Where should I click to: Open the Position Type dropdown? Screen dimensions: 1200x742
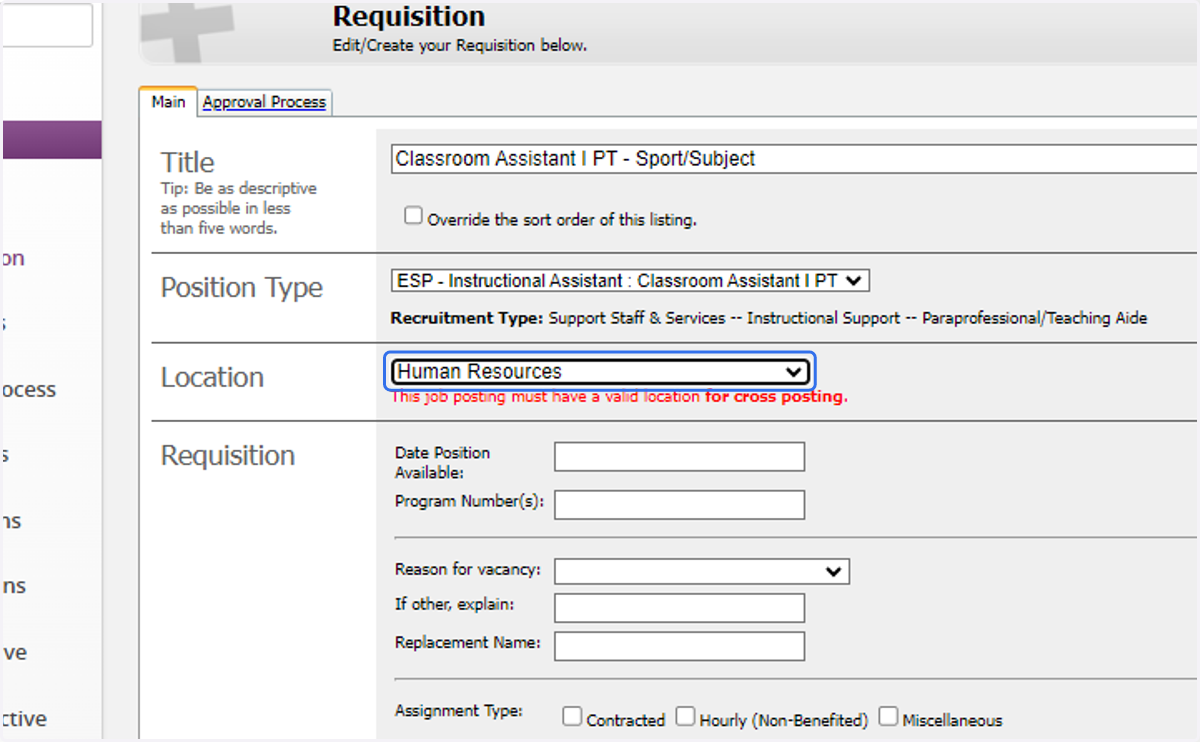click(x=631, y=281)
